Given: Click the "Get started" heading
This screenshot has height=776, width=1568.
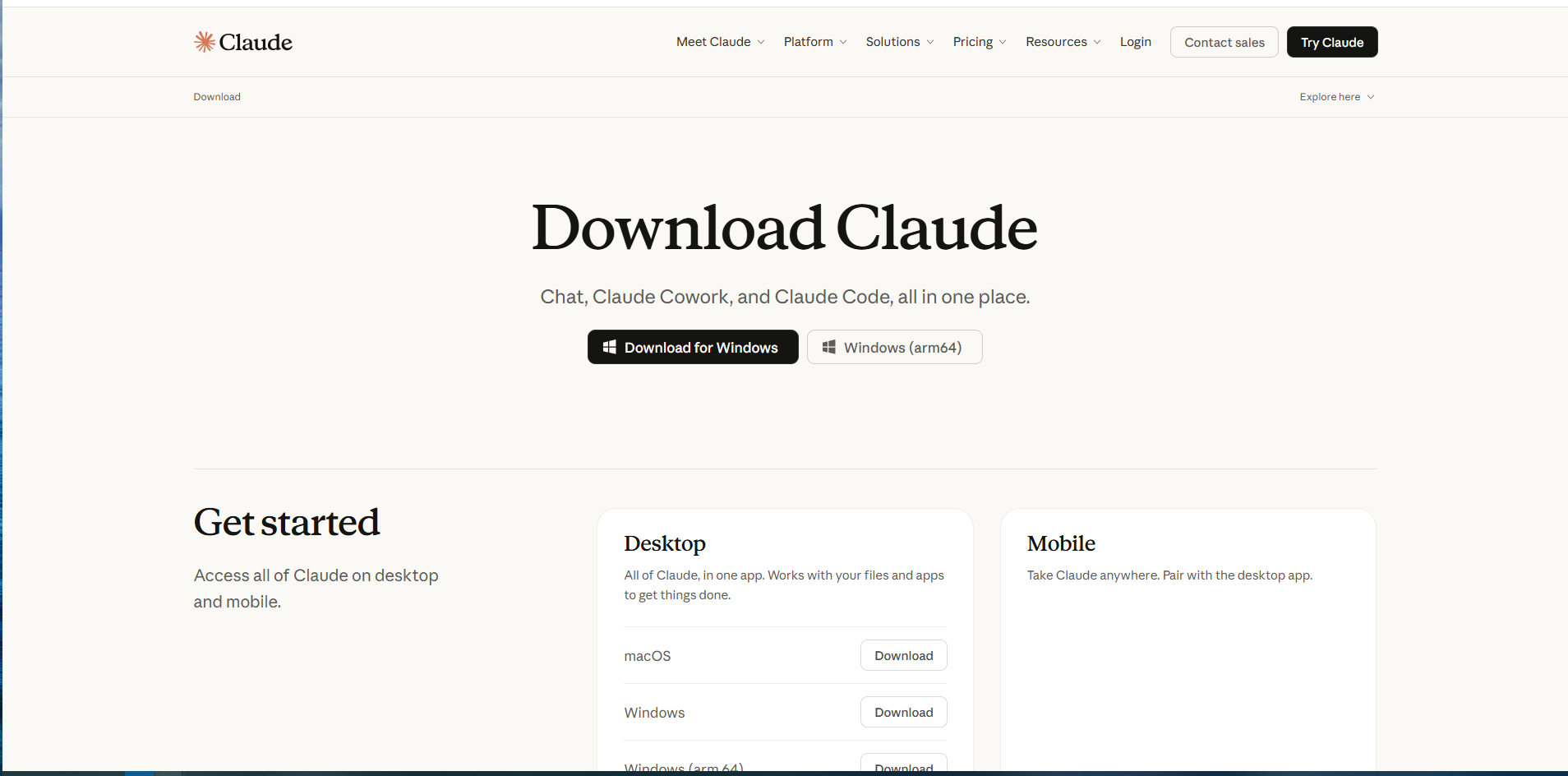Looking at the screenshot, I should (x=287, y=522).
